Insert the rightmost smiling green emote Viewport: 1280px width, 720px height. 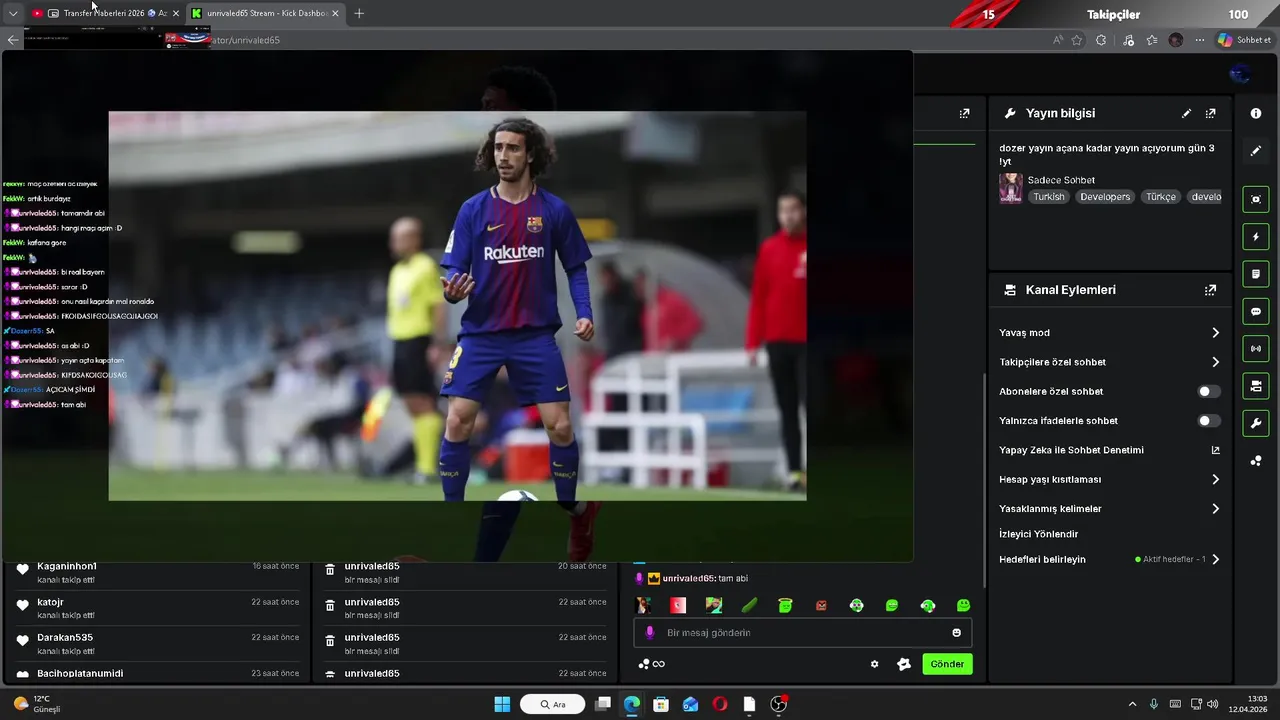coord(963,605)
